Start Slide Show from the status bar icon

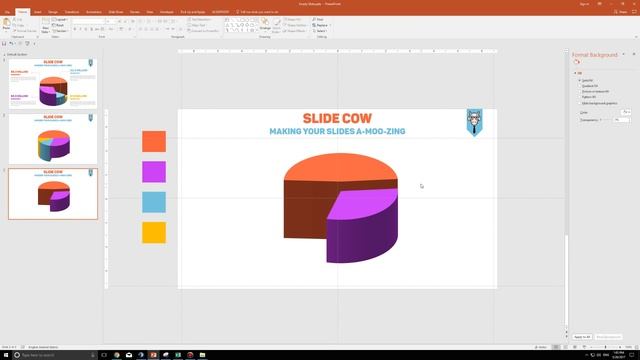pos(584,347)
